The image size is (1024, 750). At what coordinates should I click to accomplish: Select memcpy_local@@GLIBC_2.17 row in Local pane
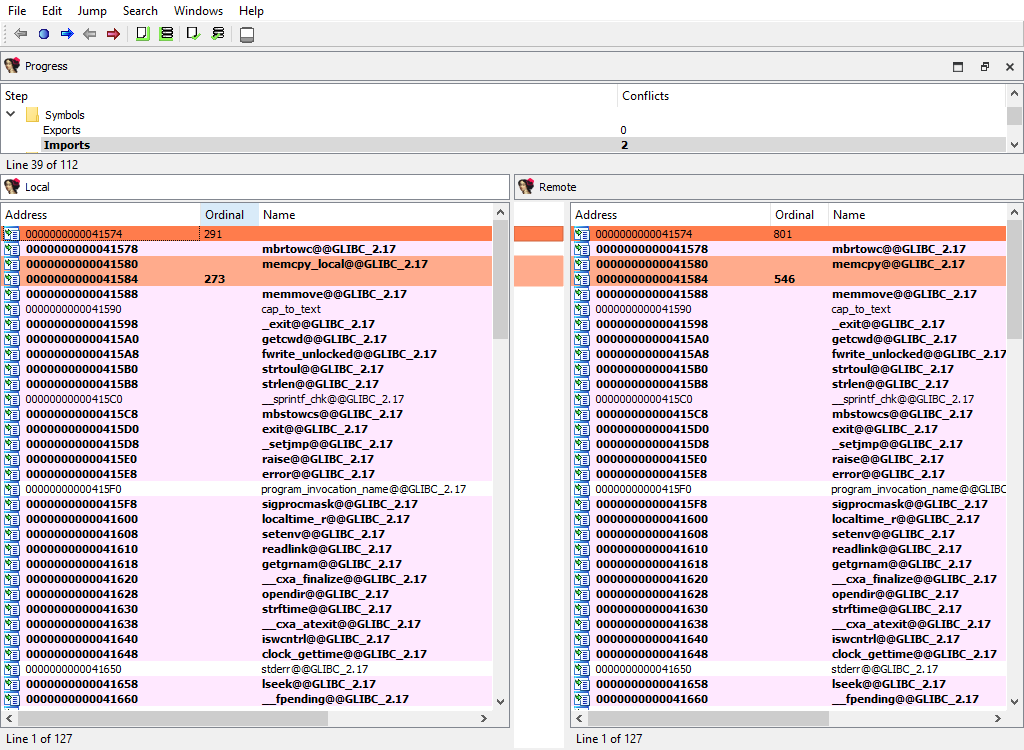(344, 264)
